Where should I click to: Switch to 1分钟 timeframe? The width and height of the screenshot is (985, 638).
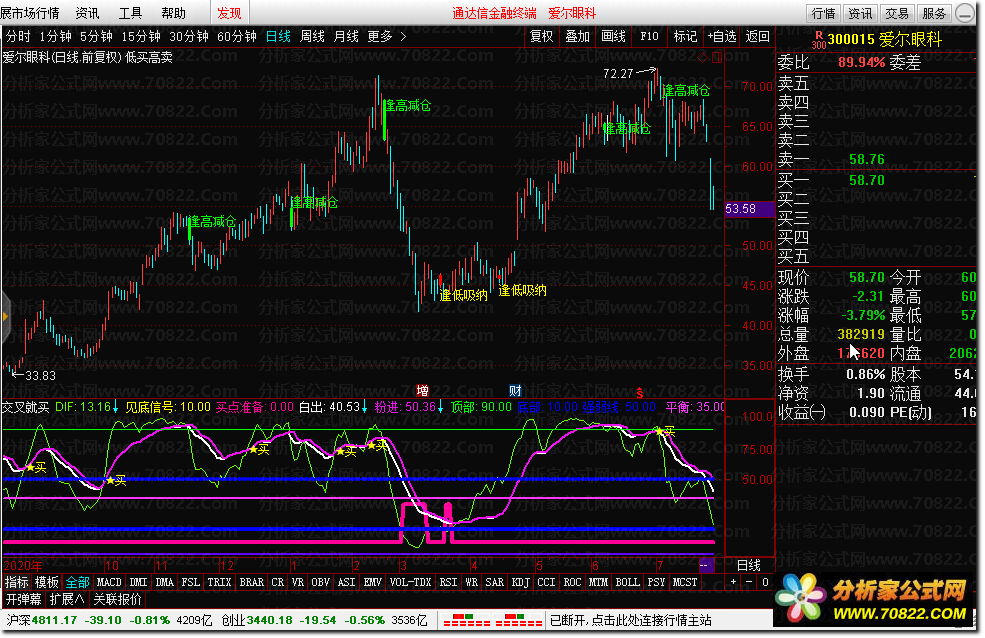pyautogui.click(x=55, y=36)
